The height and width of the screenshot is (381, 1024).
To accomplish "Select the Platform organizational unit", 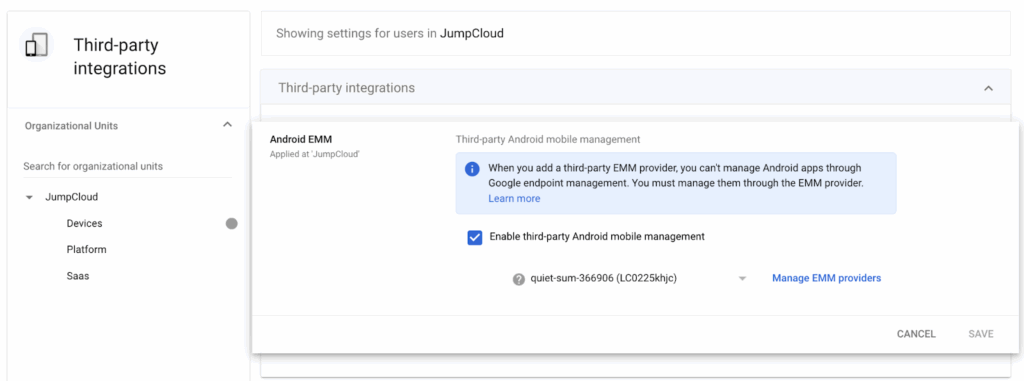I will [86, 250].
